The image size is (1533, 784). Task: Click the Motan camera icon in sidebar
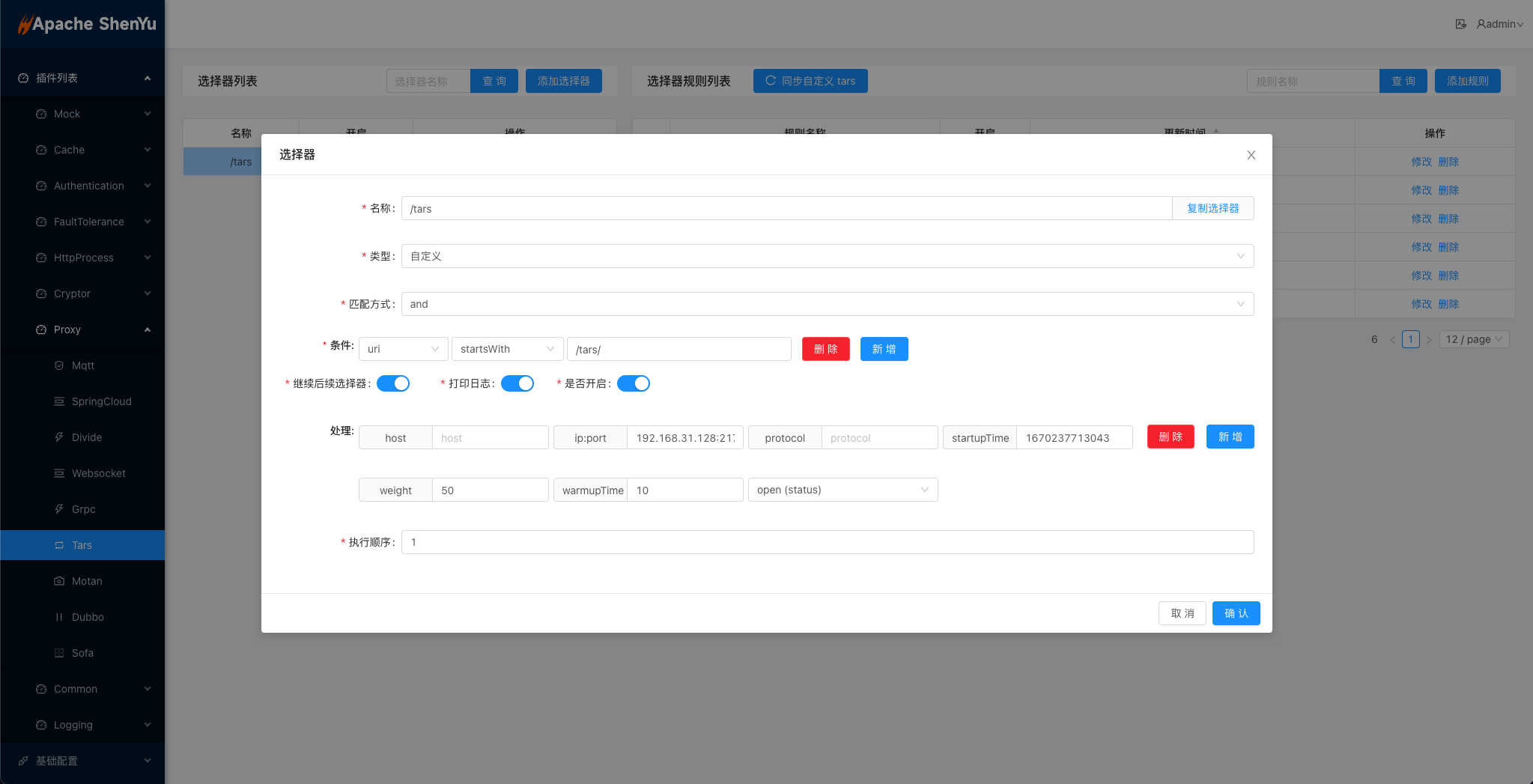click(x=59, y=581)
